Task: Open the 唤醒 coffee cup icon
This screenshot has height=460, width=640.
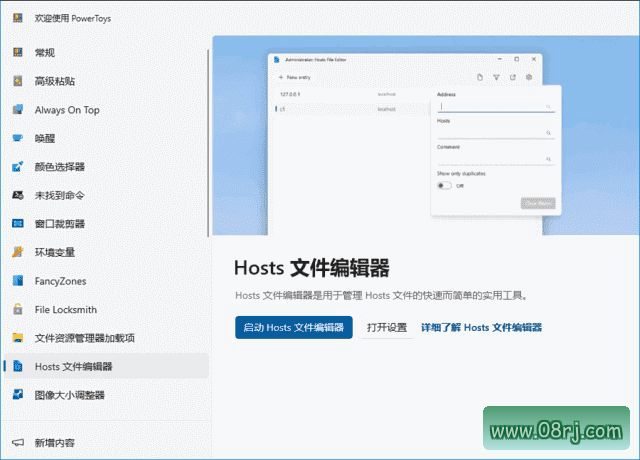Action: coord(18,138)
